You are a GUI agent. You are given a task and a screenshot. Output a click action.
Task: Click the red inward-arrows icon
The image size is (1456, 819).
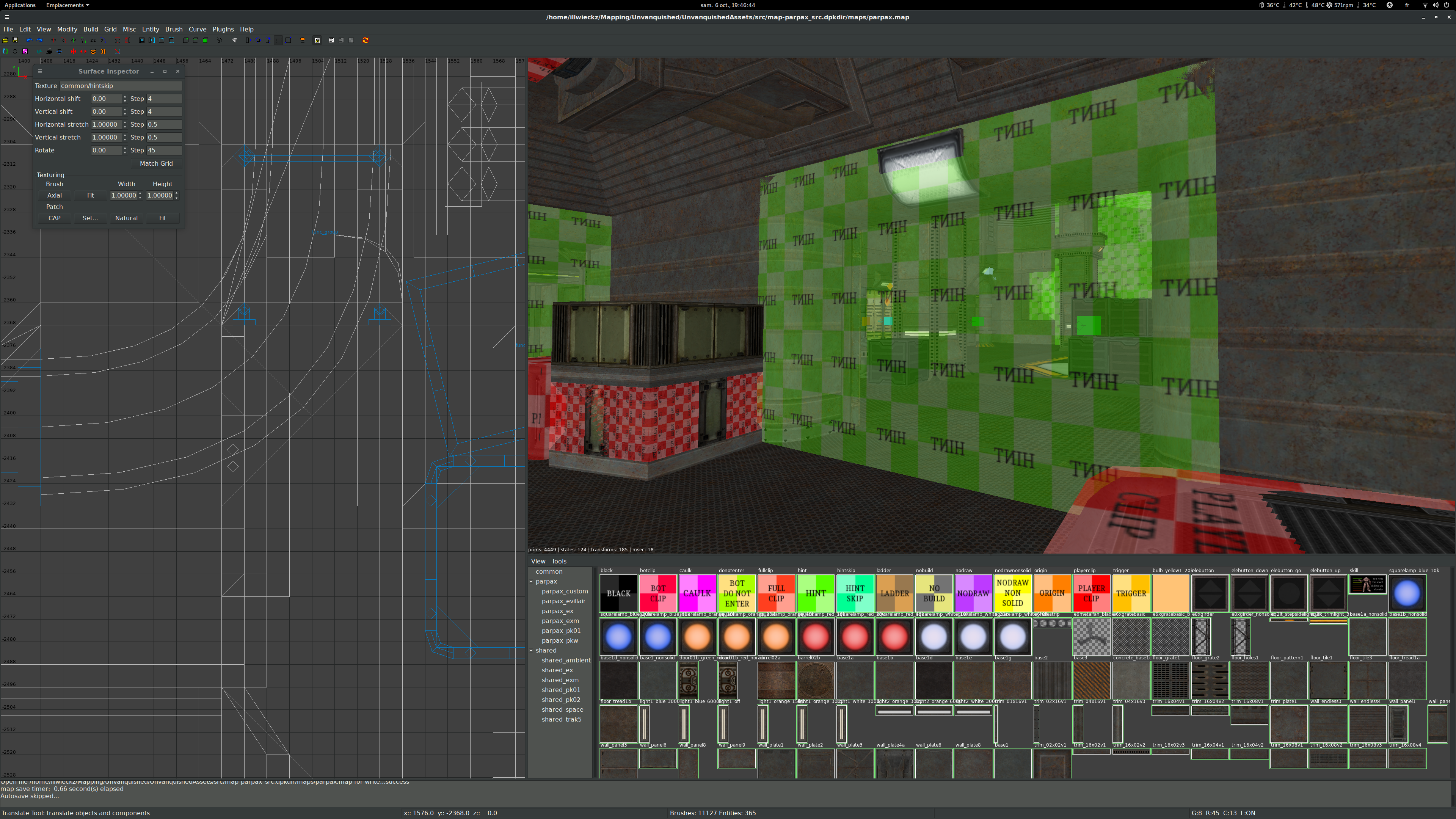pyautogui.click(x=74, y=52)
